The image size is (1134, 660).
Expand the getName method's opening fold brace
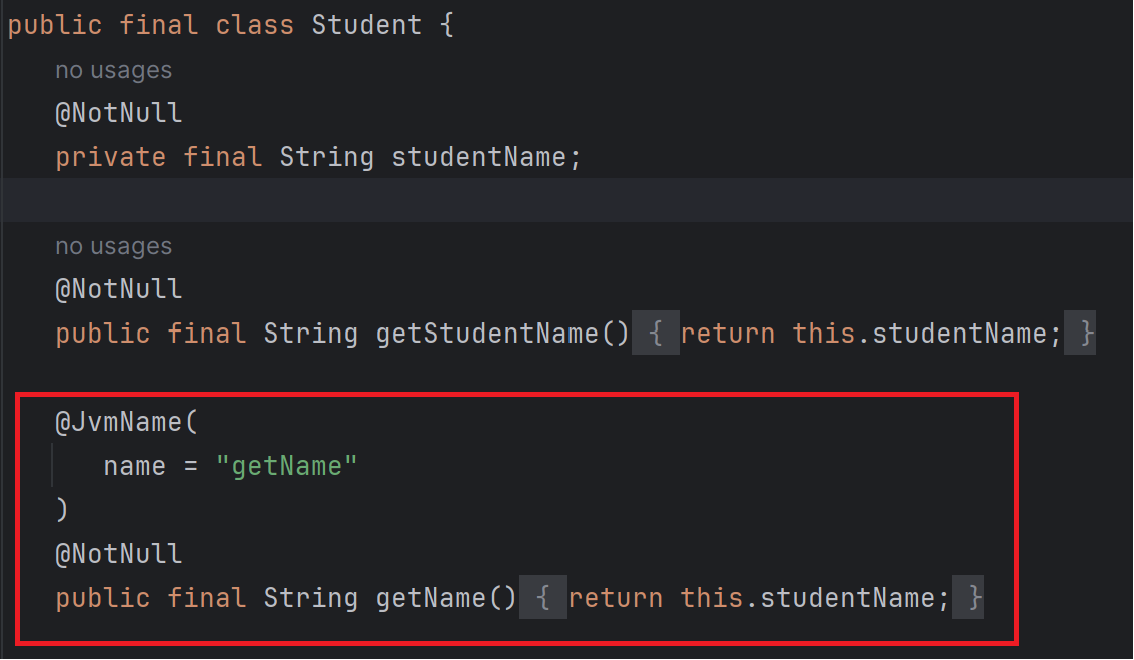click(x=542, y=598)
